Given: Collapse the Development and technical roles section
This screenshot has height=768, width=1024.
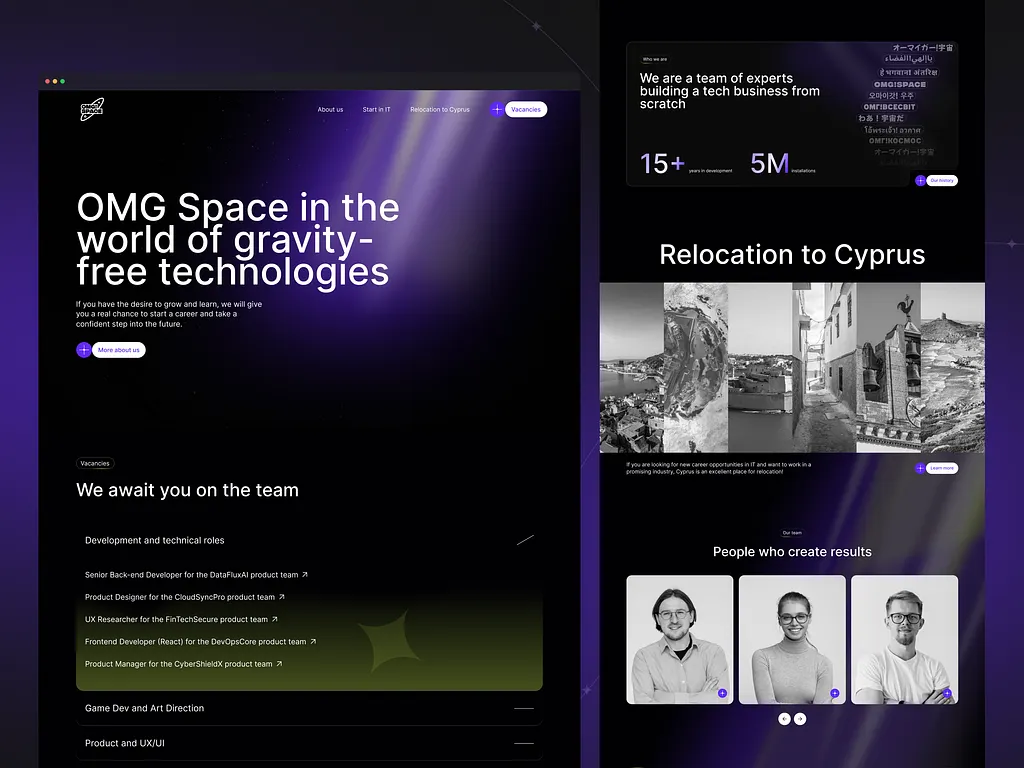Looking at the screenshot, I should pos(524,540).
